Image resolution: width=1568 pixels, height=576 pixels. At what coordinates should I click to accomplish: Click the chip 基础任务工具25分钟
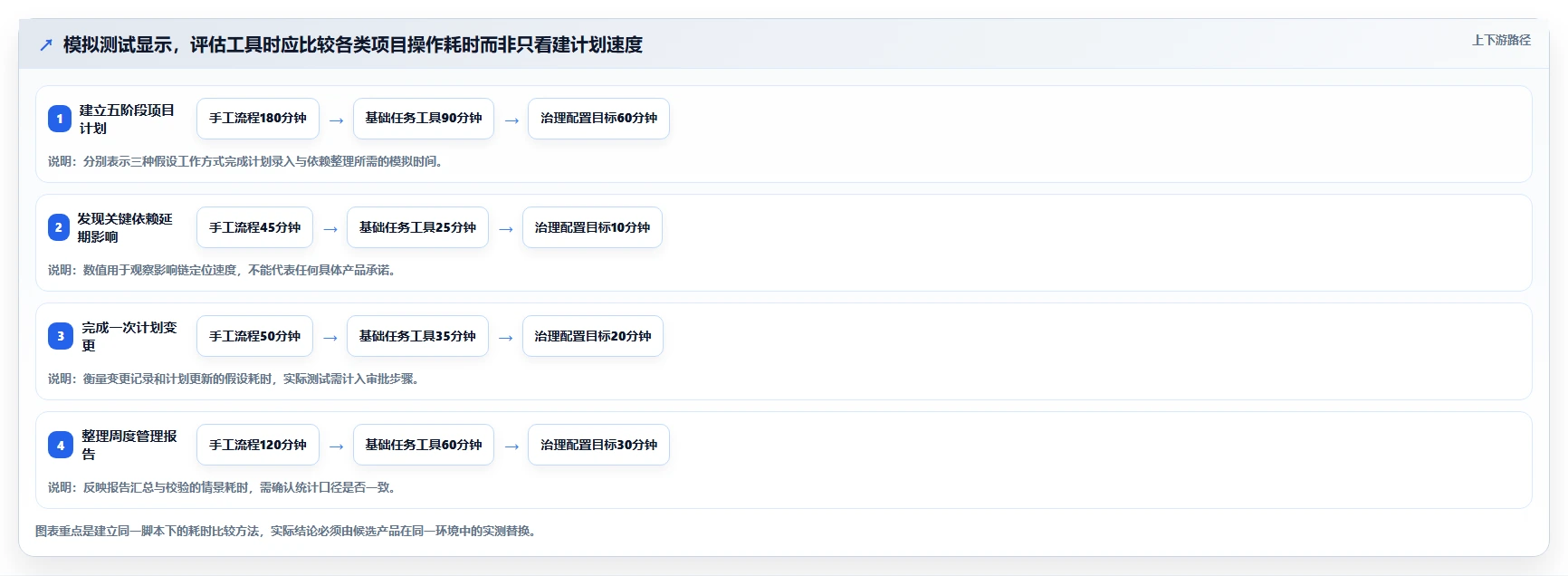tap(417, 227)
